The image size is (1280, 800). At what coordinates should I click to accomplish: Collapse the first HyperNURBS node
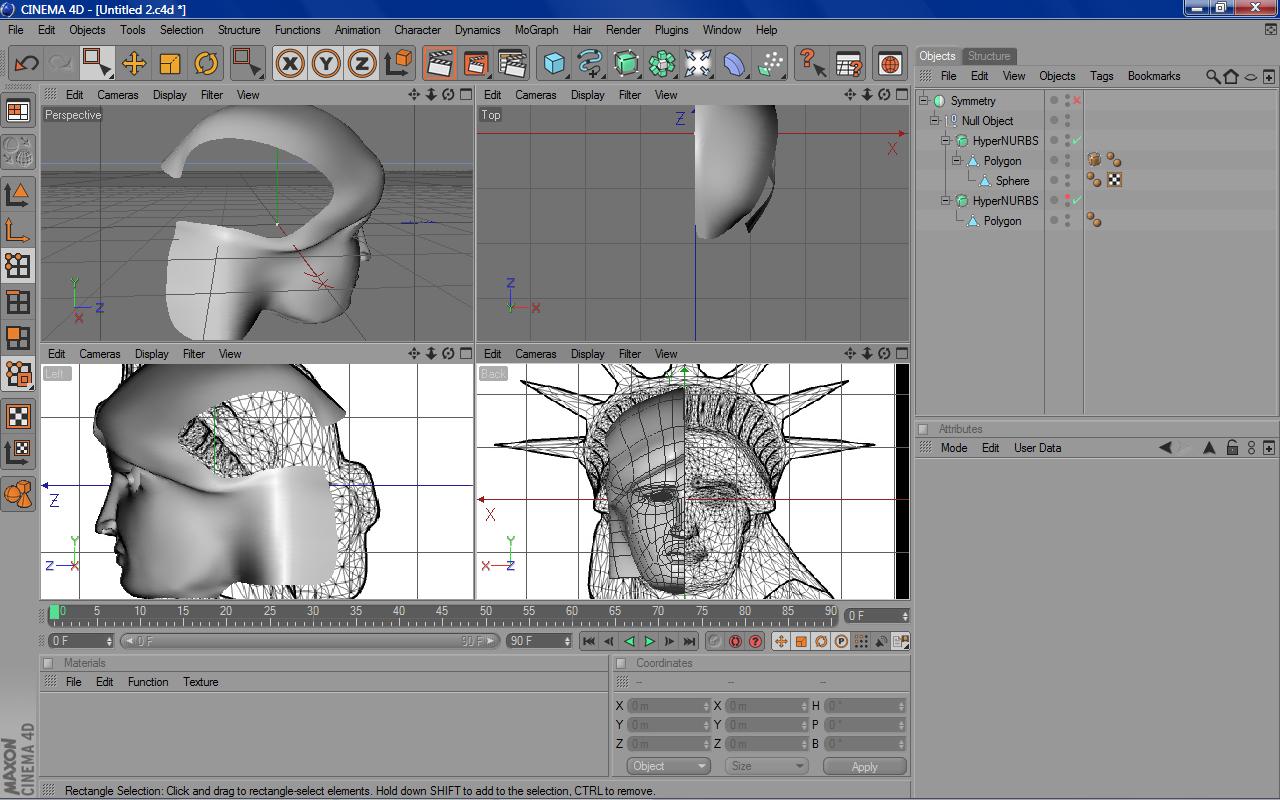pyautogui.click(x=945, y=141)
